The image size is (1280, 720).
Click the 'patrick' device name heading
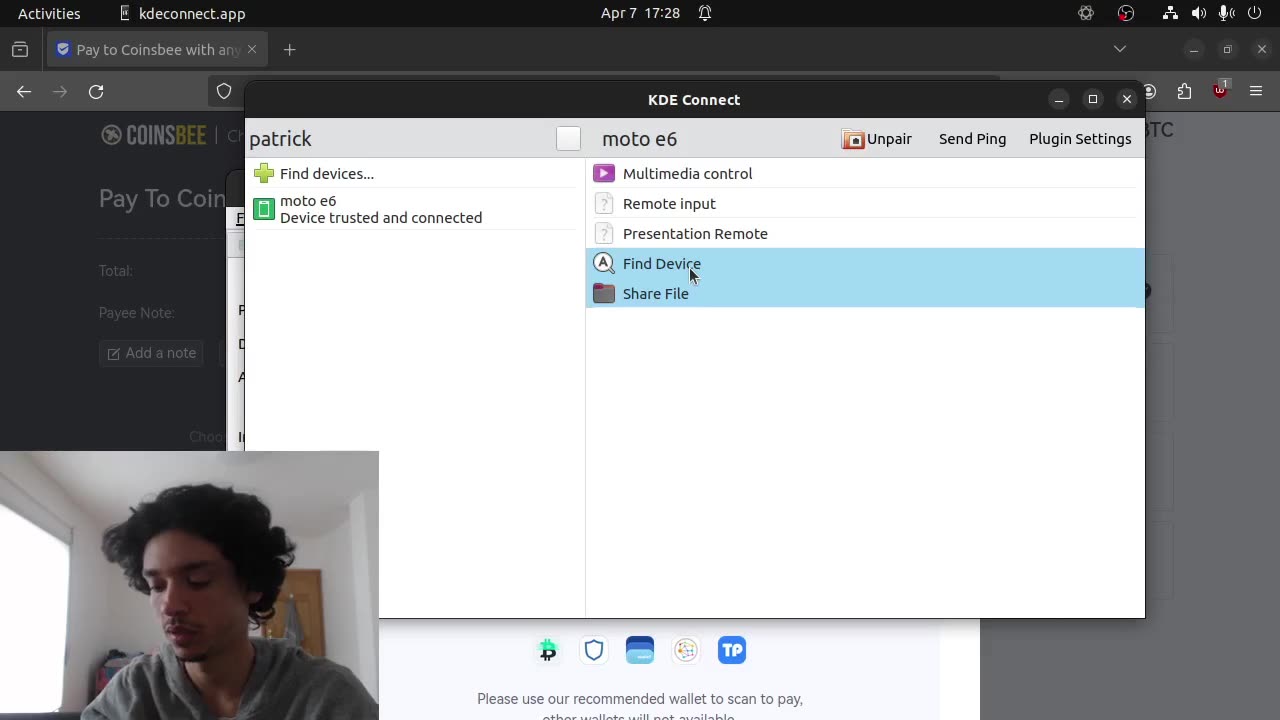(280, 139)
